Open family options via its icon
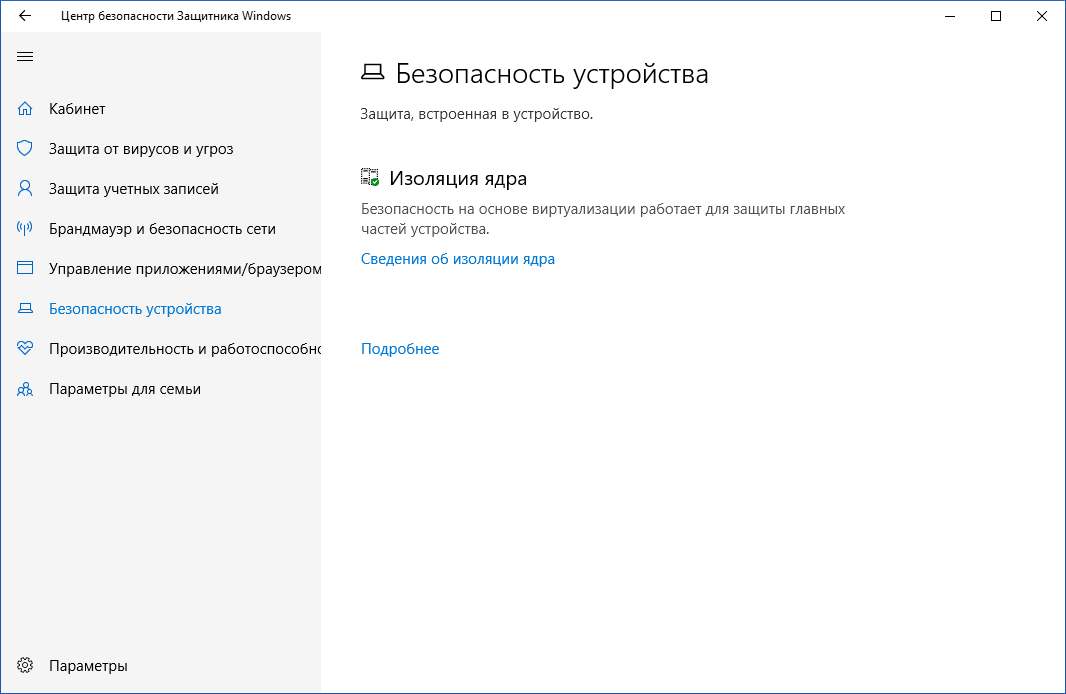Image resolution: width=1066 pixels, height=694 pixels. (24, 388)
